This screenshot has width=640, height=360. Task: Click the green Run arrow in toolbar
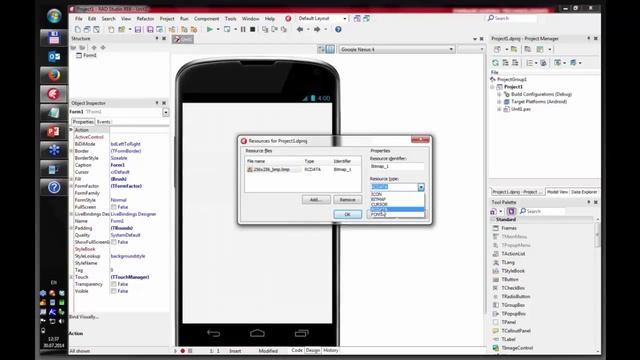(x=209, y=29)
